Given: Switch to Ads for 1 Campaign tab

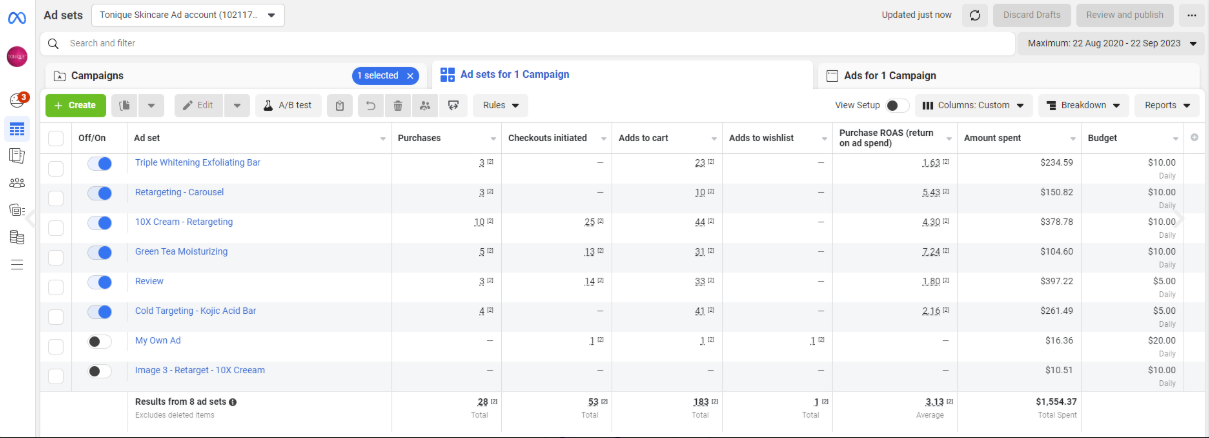Looking at the screenshot, I should click(x=1008, y=76).
